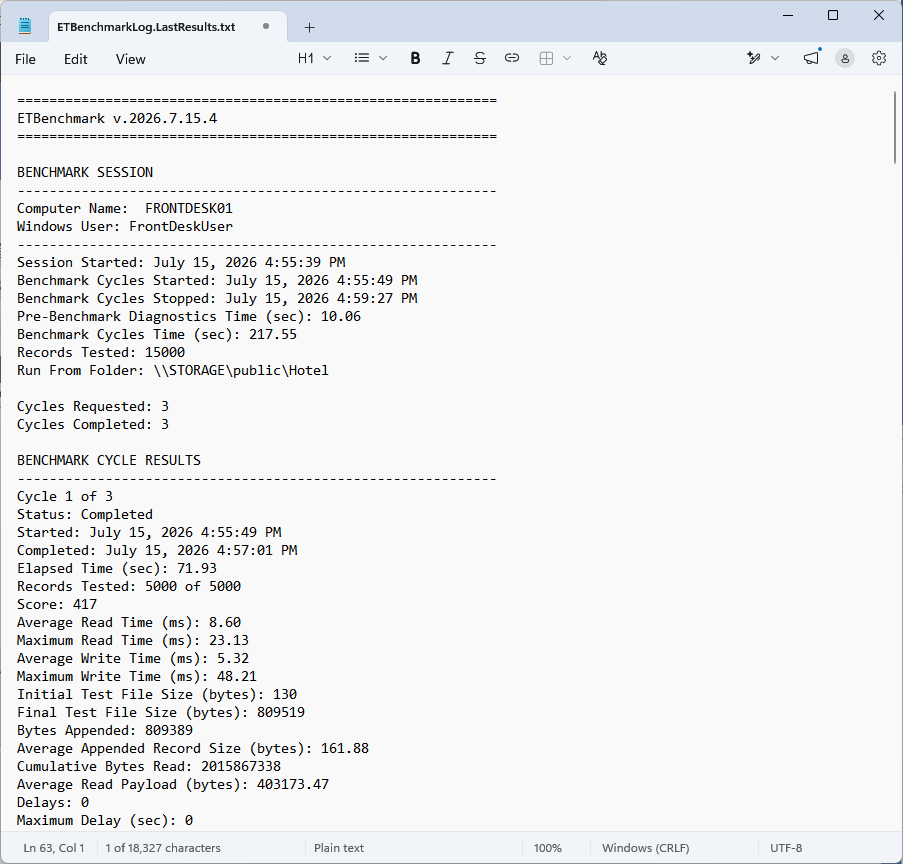Click the Windows (CRLF) line ending indicator

[x=646, y=848]
